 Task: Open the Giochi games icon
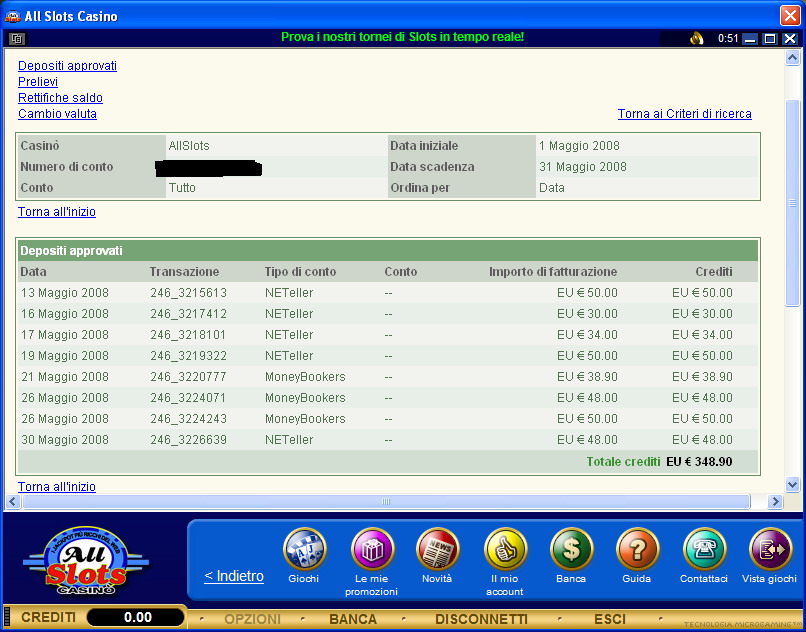click(304, 549)
